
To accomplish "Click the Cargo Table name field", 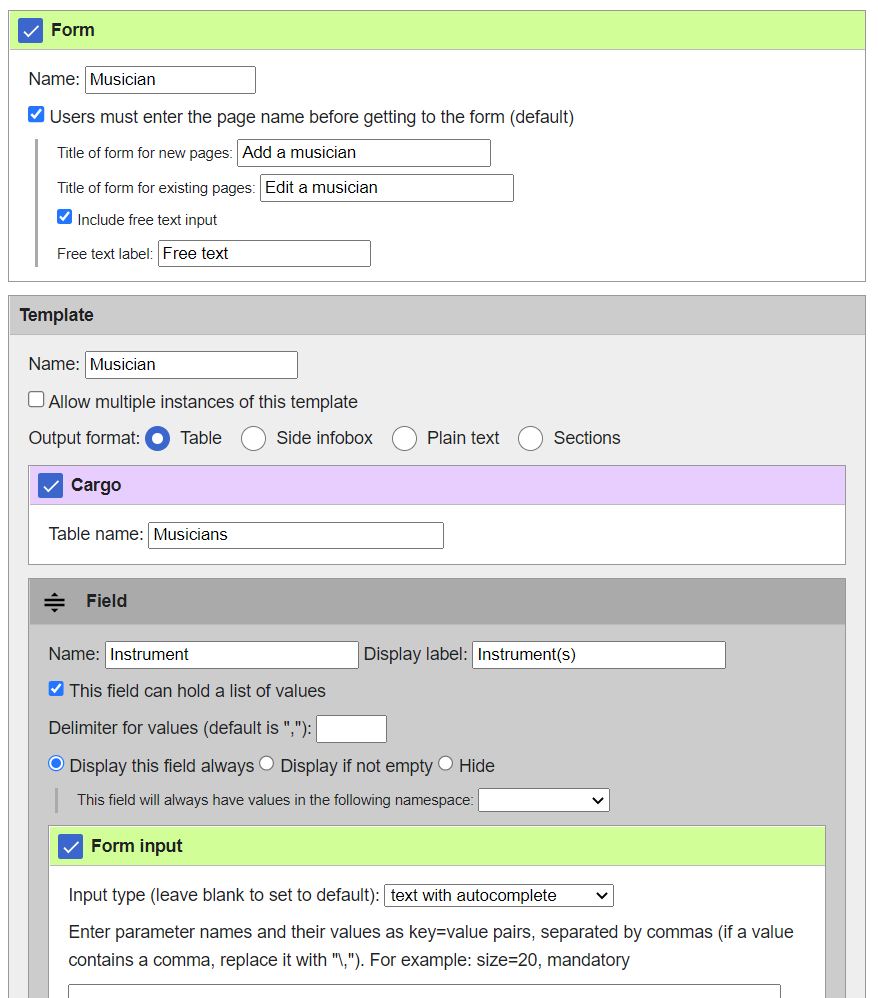I will pyautogui.click(x=295, y=535).
